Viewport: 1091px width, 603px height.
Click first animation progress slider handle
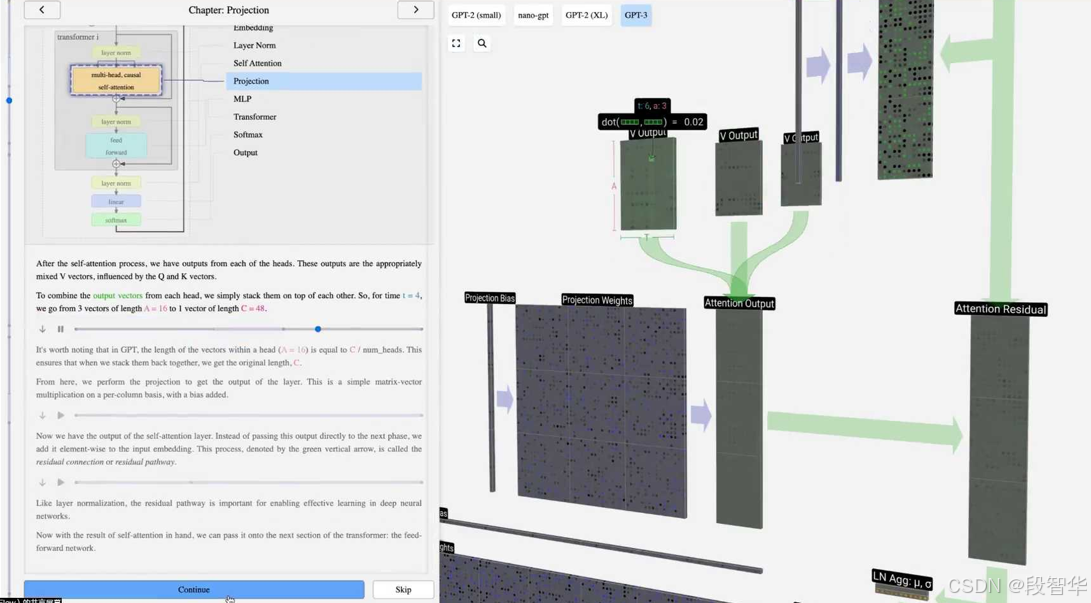coord(318,329)
